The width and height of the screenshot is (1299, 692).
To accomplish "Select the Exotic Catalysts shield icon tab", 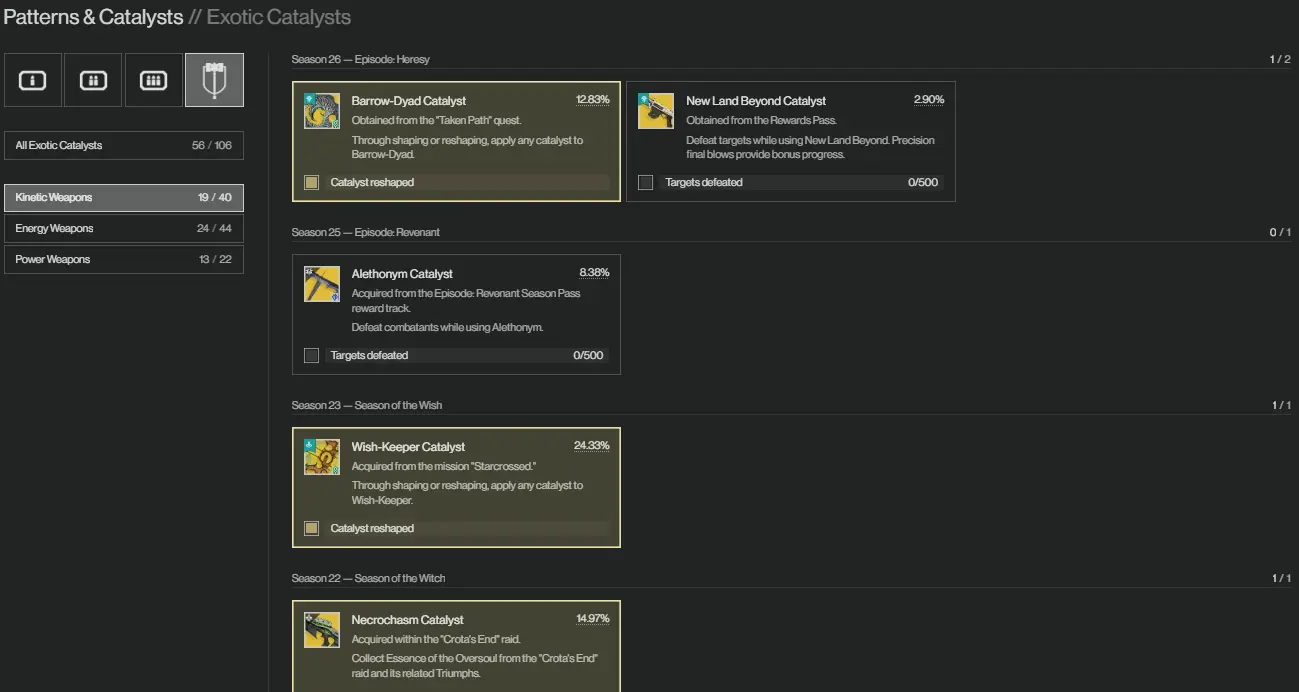I will pyautogui.click(x=214, y=80).
